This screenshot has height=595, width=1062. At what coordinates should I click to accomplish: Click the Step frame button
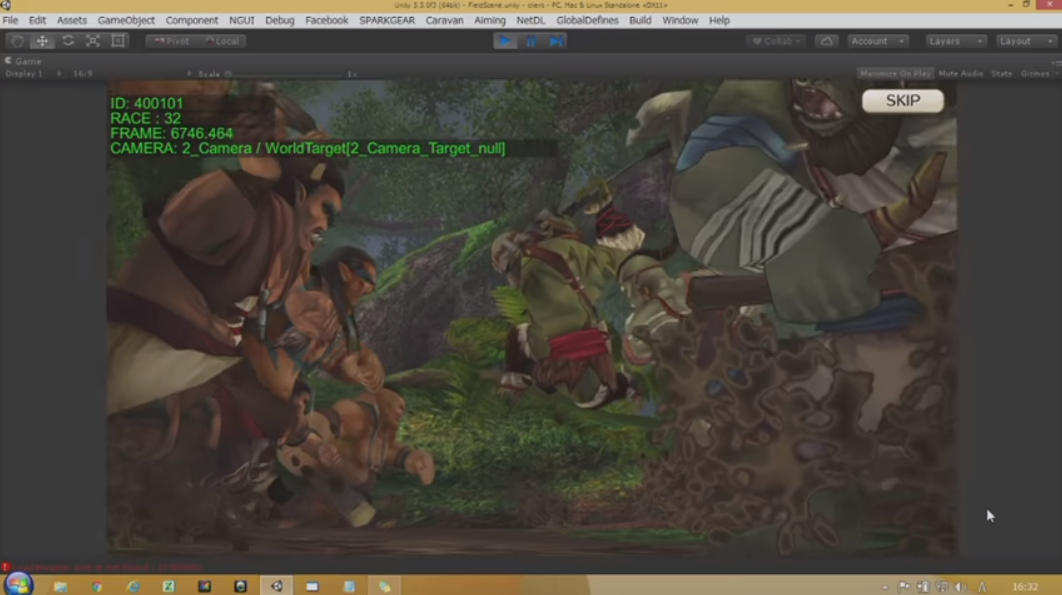(x=556, y=41)
